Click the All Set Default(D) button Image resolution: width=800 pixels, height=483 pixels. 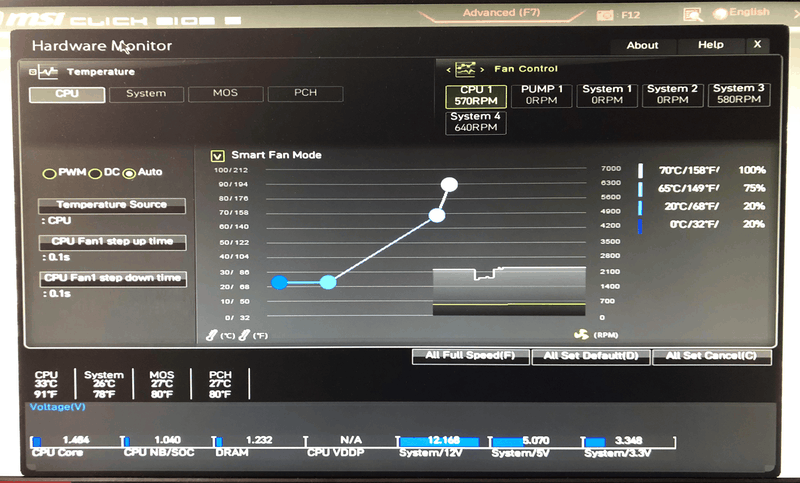click(x=591, y=357)
